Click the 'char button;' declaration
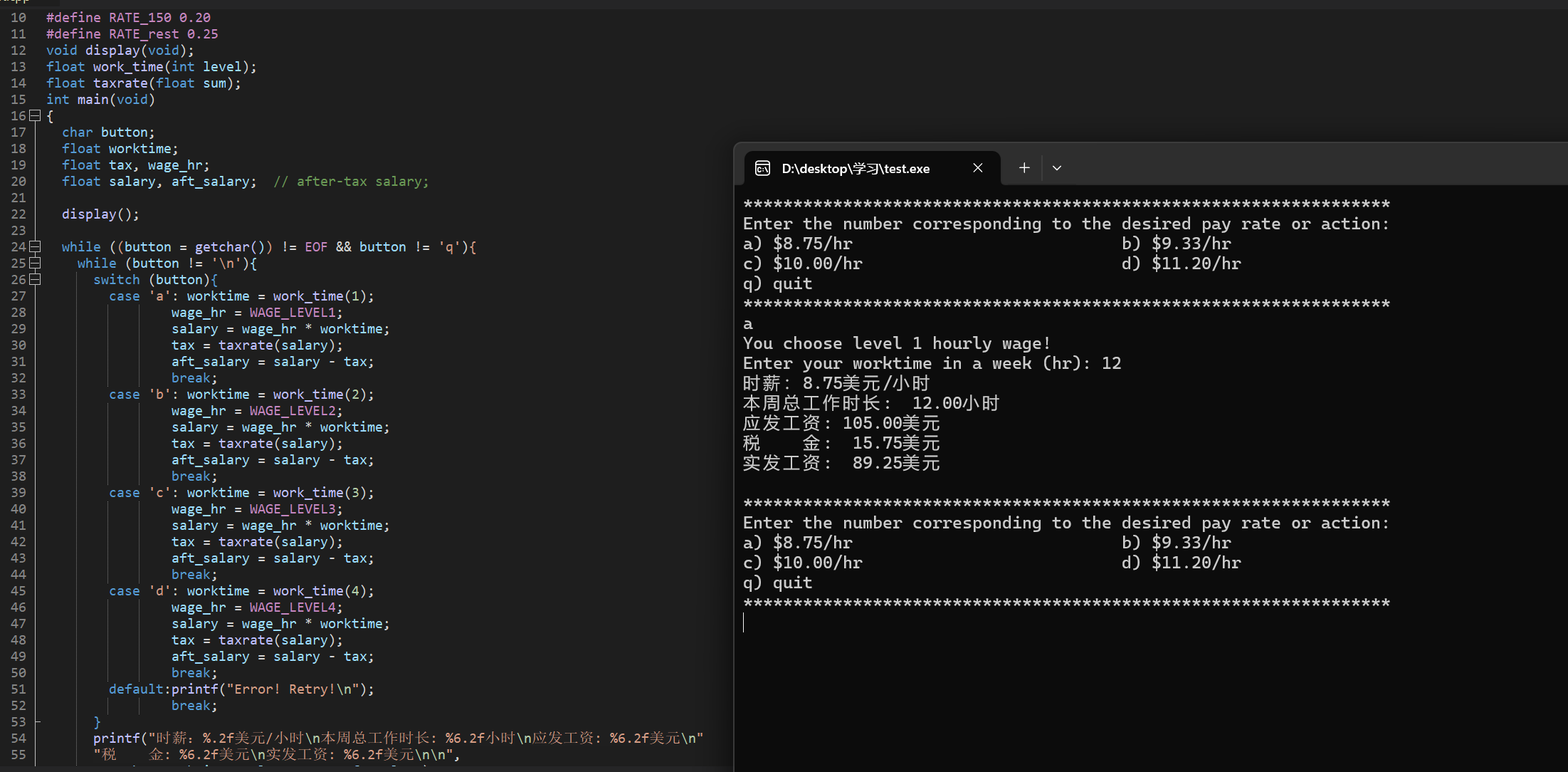The image size is (1568, 772). 108,132
